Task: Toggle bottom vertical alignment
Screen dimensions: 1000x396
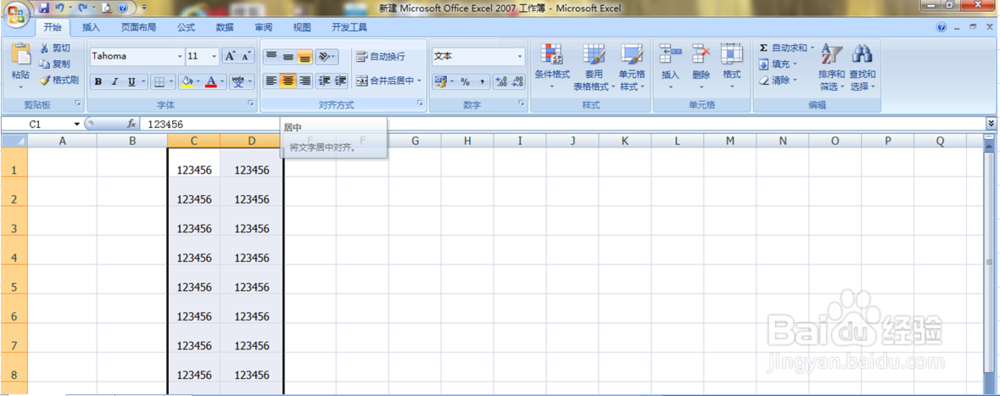Action: click(305, 57)
